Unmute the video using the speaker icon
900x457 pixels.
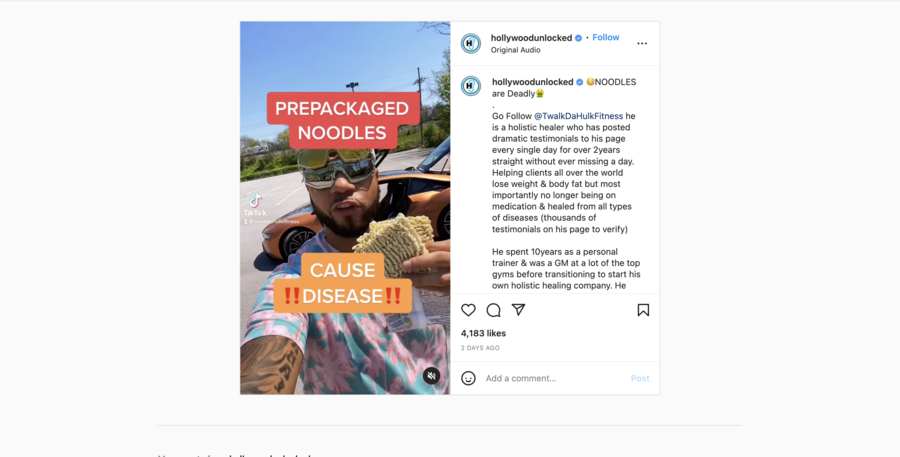[x=432, y=376]
